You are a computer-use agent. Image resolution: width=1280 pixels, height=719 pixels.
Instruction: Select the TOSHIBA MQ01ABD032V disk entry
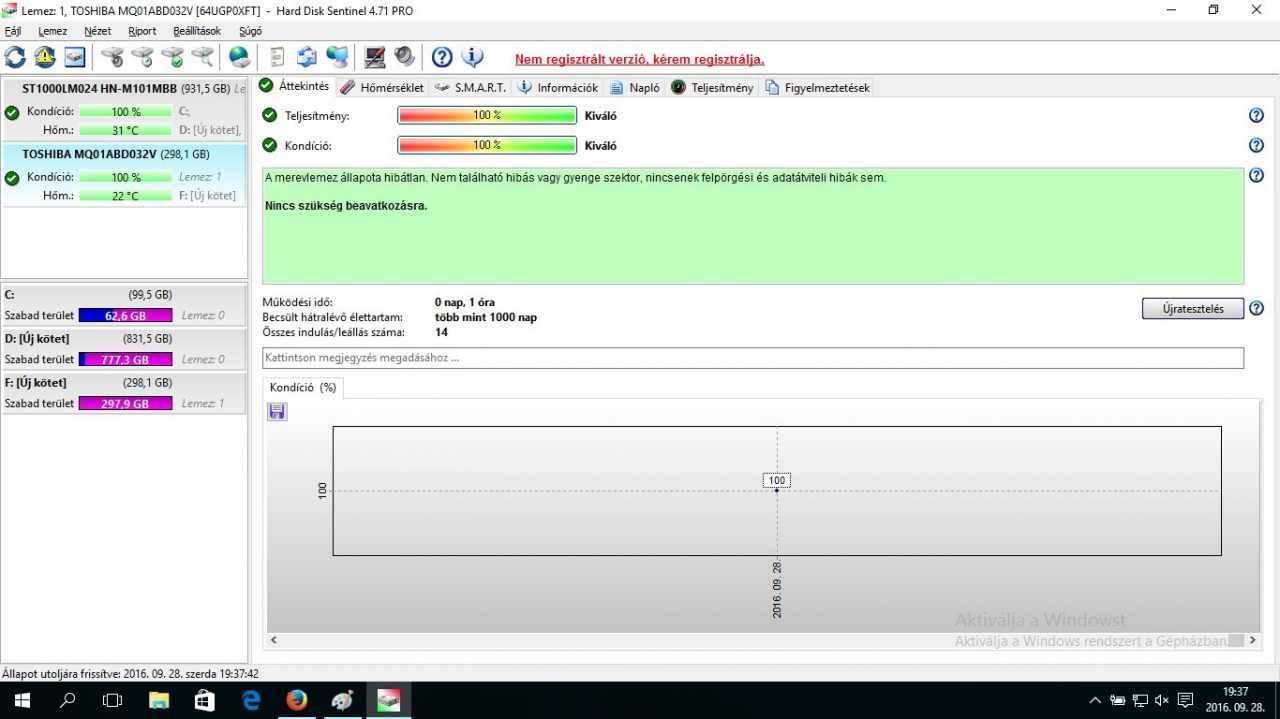click(x=124, y=175)
